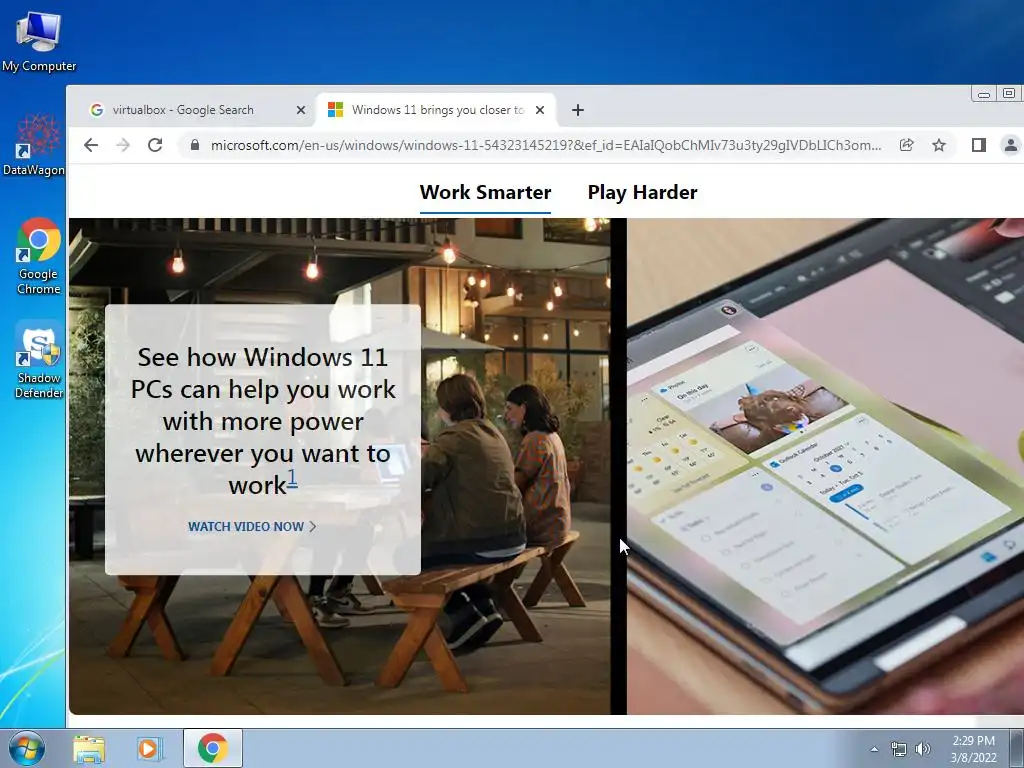1024x768 pixels.
Task: Open the Chrome side panel icon
Action: click(978, 145)
